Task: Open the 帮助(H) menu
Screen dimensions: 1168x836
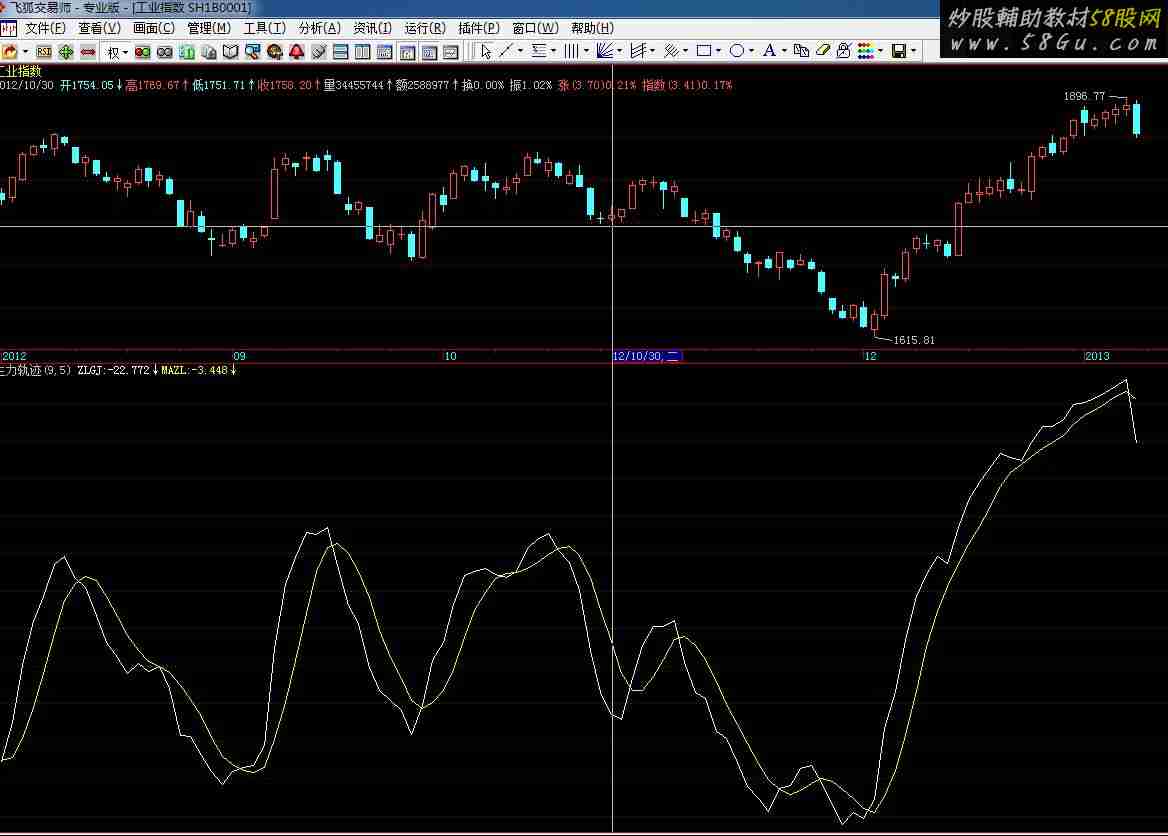Action: click(592, 28)
